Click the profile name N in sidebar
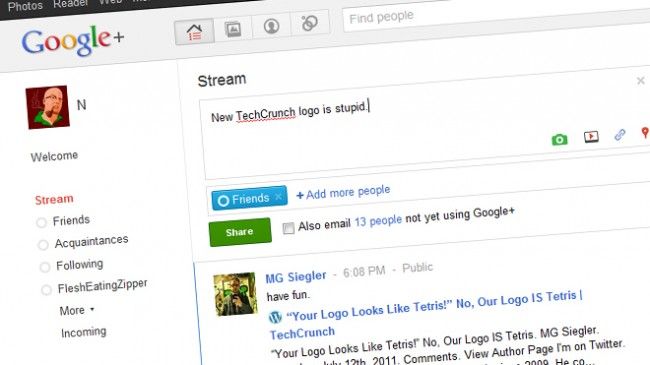 tap(82, 105)
